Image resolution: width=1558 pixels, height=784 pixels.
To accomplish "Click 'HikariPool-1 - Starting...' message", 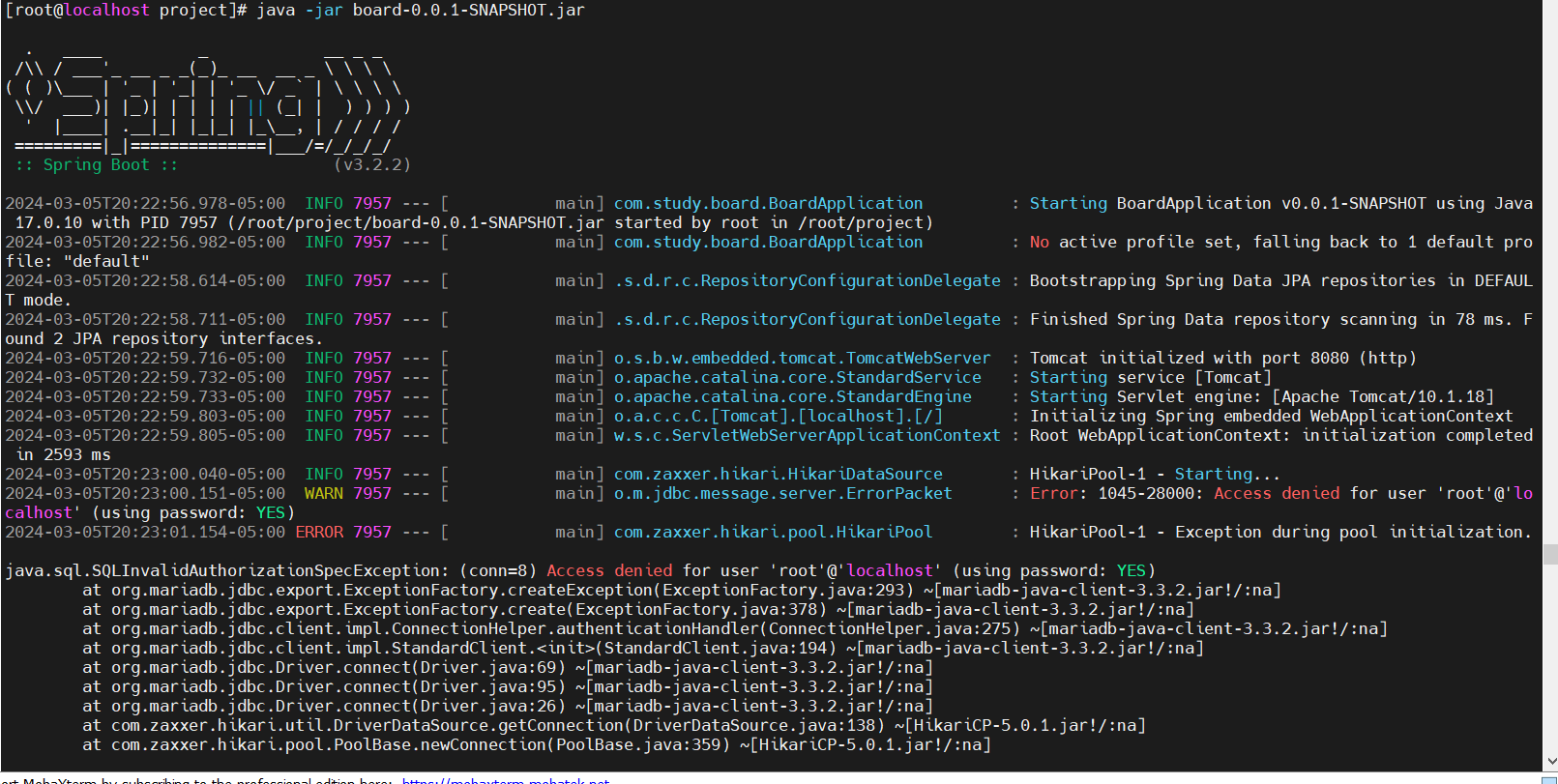I will tap(1155, 475).
